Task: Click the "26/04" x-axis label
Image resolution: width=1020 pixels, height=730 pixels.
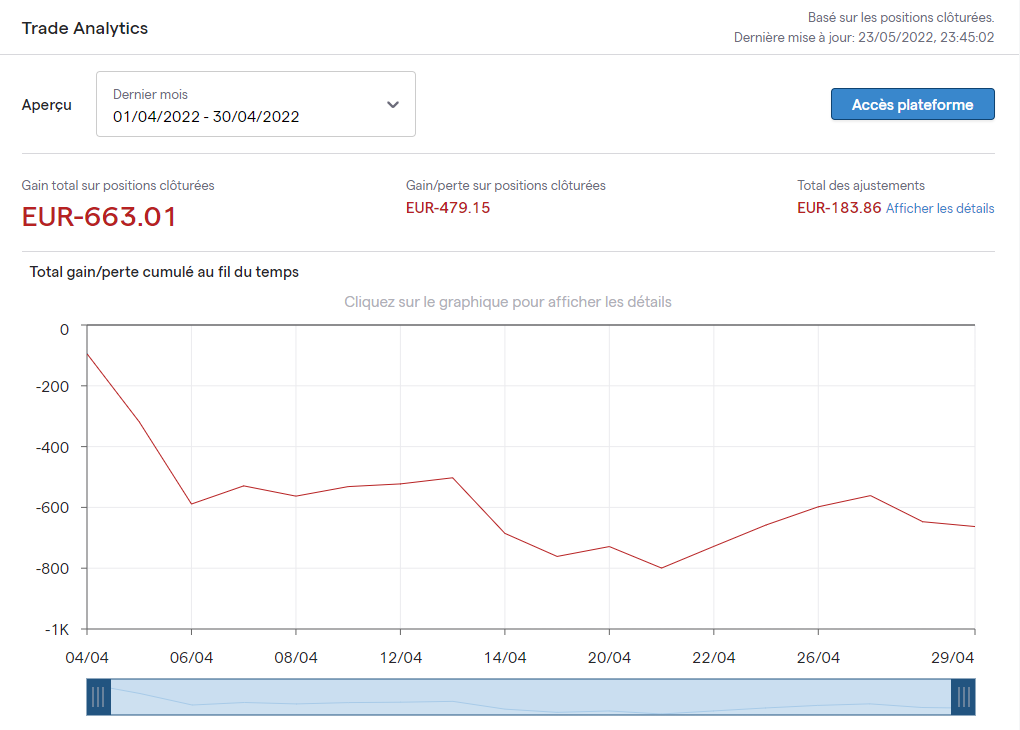Action: point(818,657)
